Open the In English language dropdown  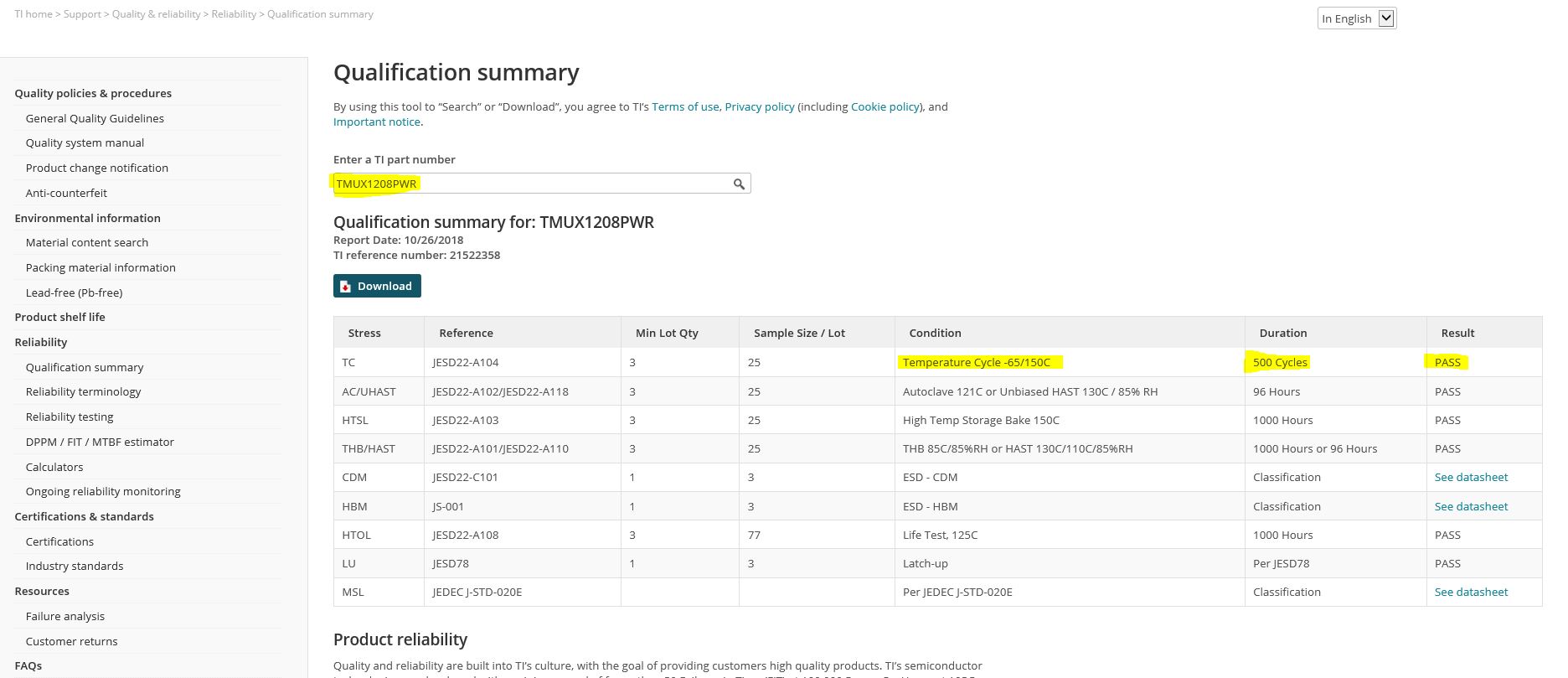click(x=1357, y=18)
